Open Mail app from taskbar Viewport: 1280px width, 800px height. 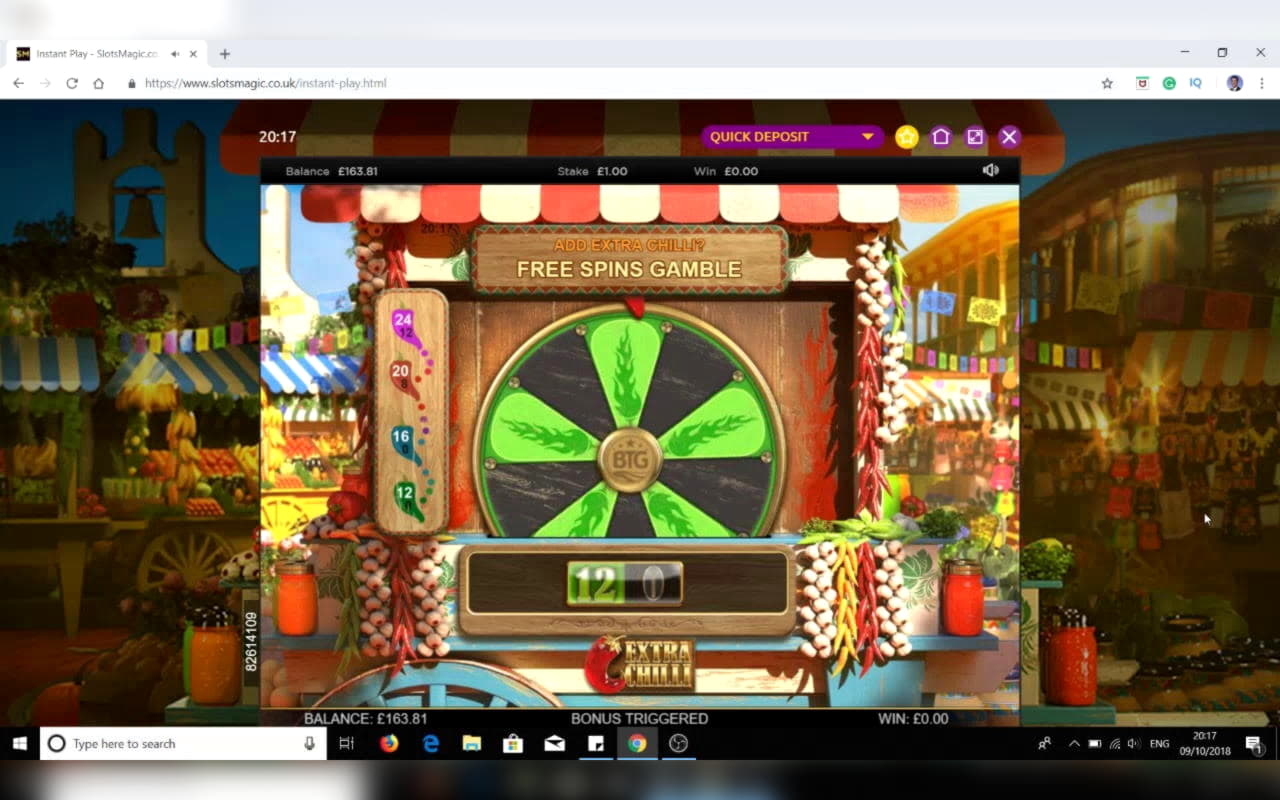(554, 743)
